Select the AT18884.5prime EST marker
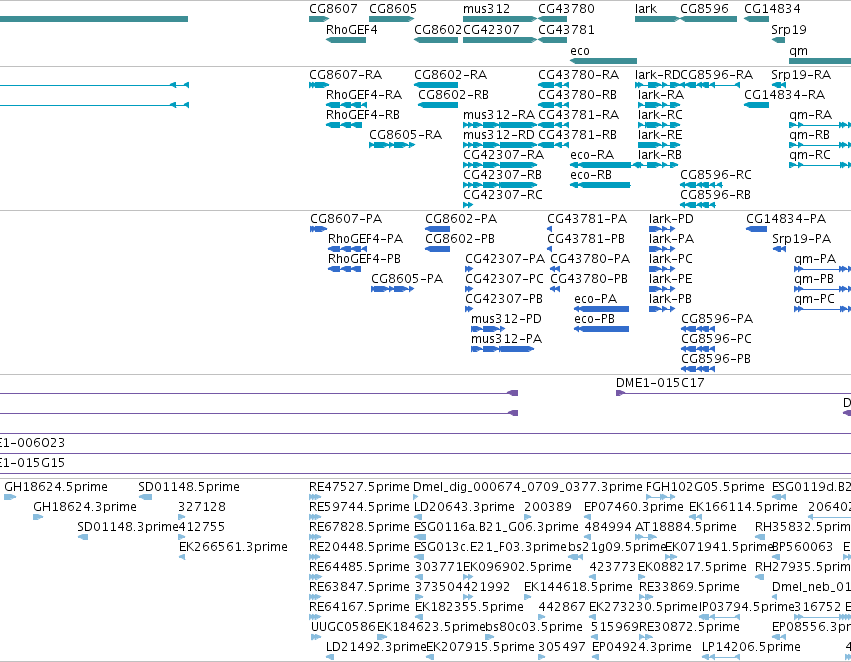 tap(646, 537)
